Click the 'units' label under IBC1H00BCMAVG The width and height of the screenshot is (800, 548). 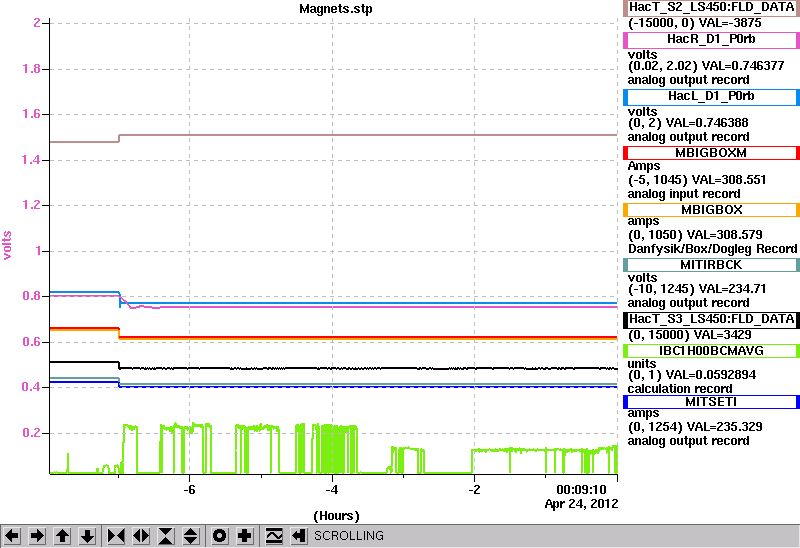642,364
